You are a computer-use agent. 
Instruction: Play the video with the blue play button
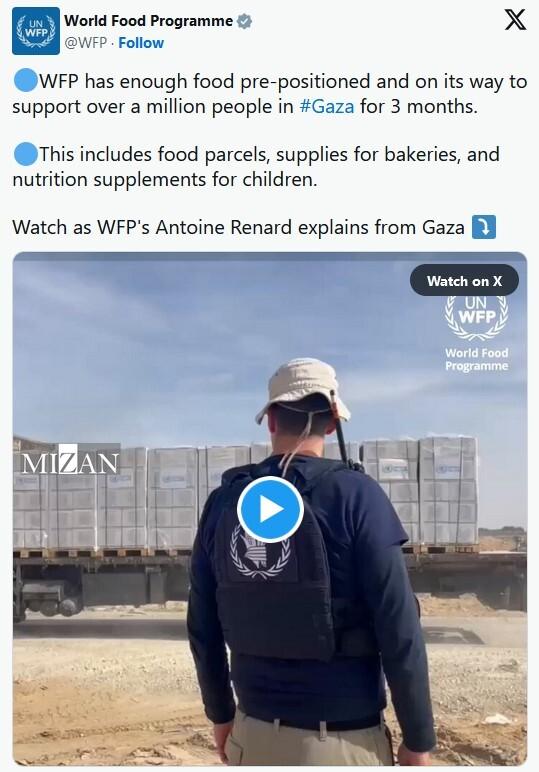(x=270, y=510)
